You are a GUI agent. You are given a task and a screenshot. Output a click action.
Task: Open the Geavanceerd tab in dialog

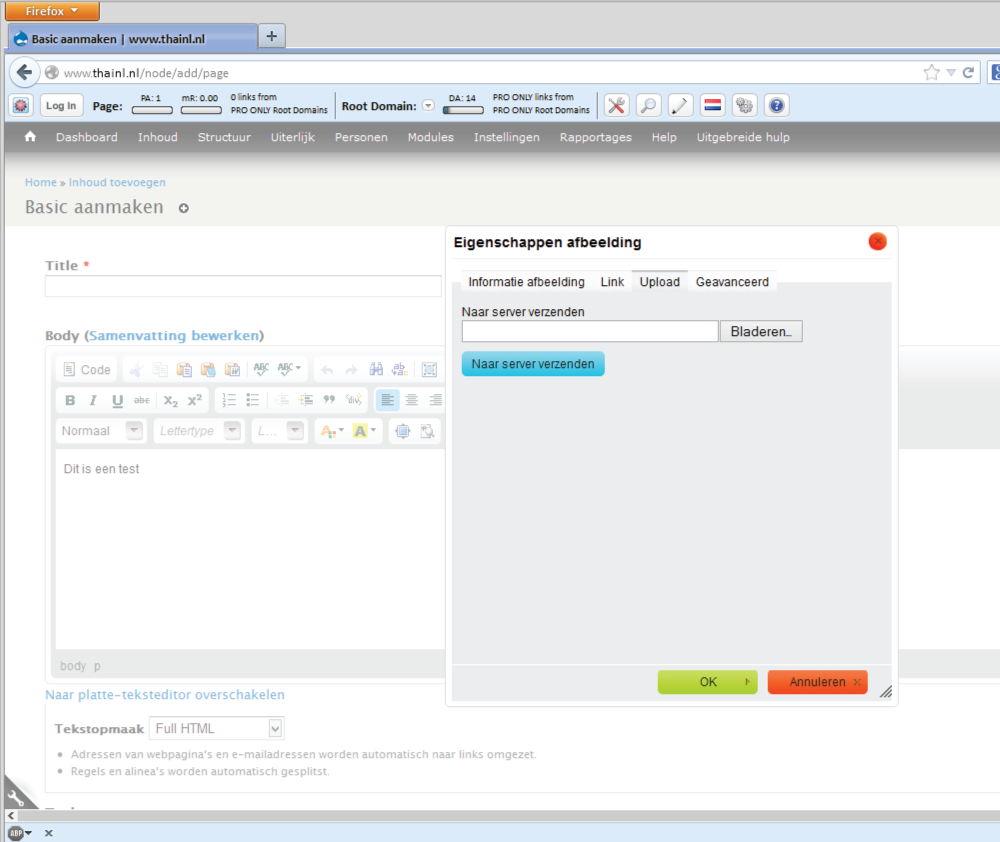pos(732,282)
